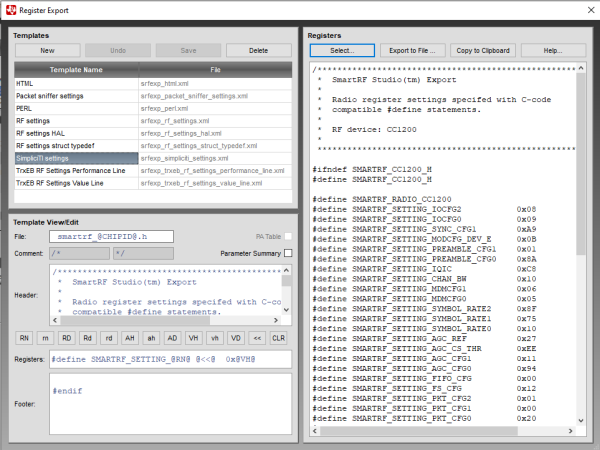The image size is (600, 450).
Task: Close the Register Export window
Action: 591,10
